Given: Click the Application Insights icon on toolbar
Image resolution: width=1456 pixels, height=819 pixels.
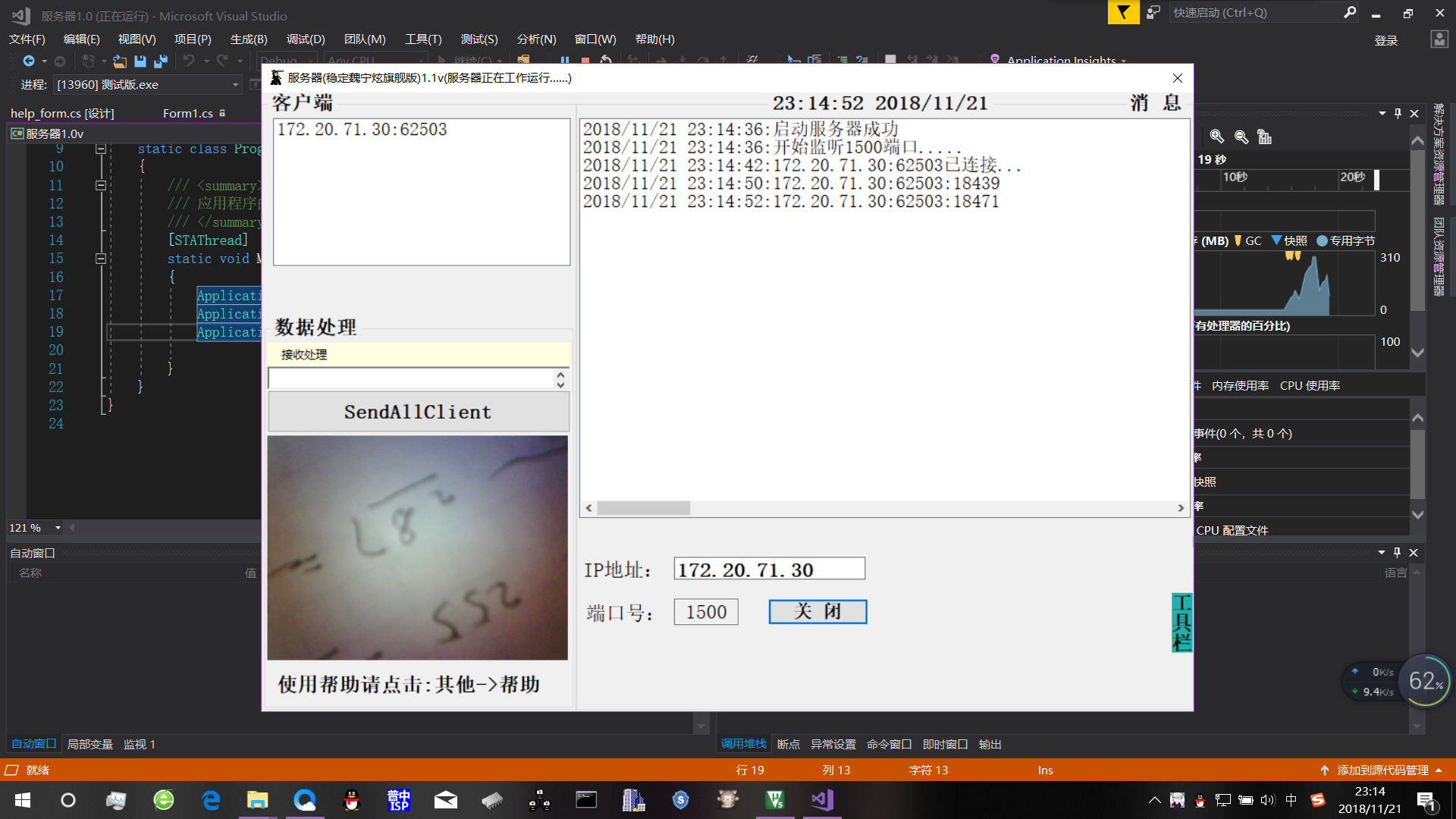Looking at the screenshot, I should 995,60.
